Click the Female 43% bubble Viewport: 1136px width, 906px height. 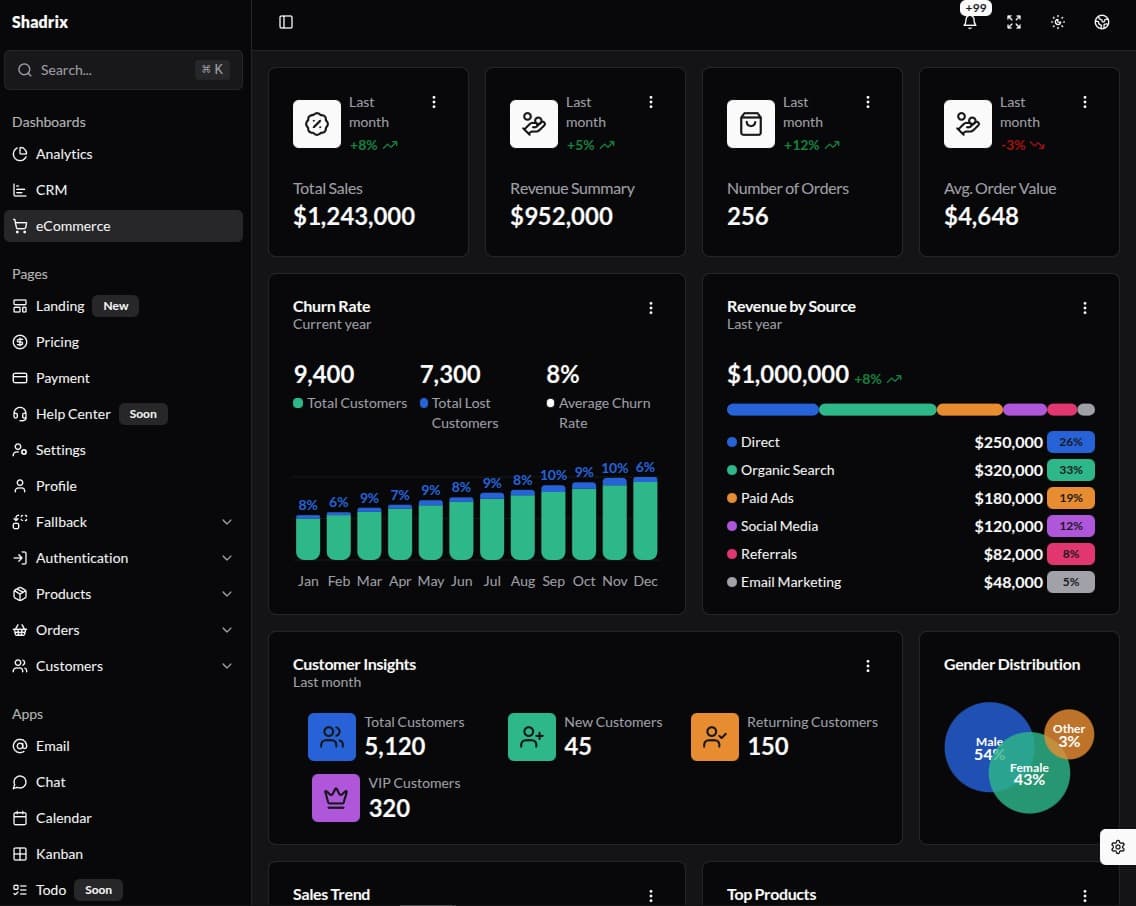[1030, 773]
